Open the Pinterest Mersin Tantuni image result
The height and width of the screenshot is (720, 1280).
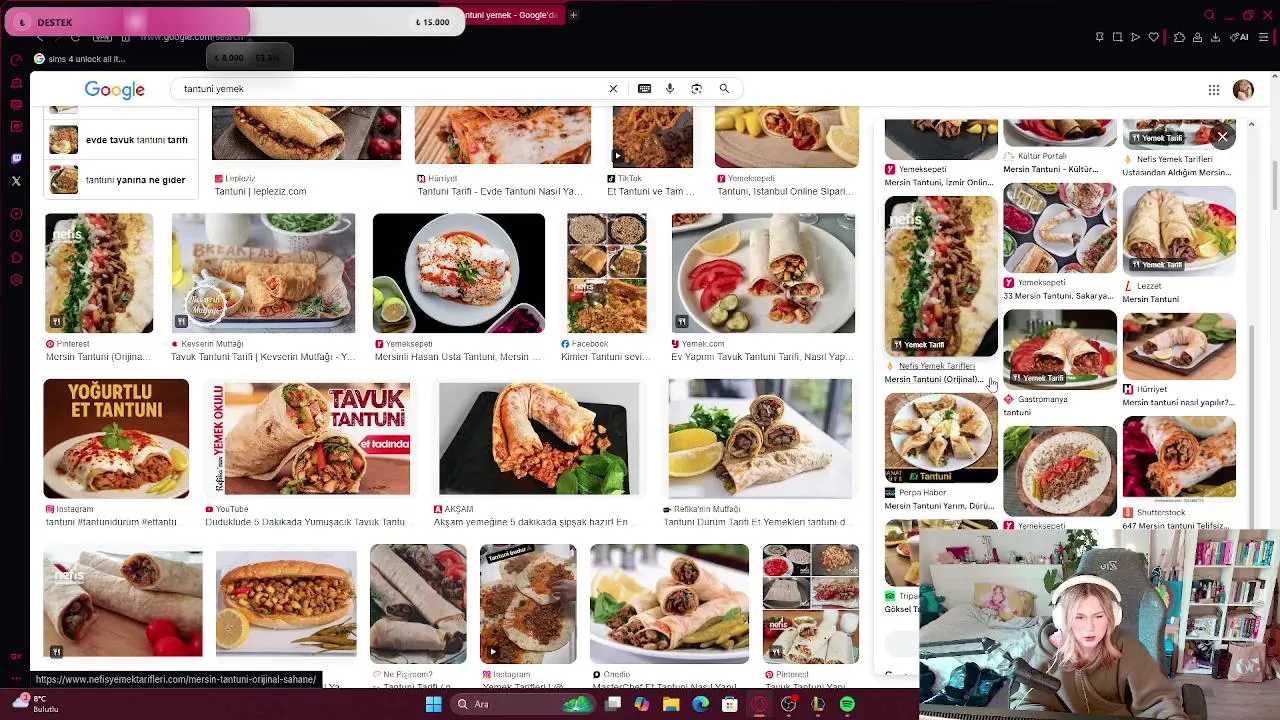click(99, 273)
